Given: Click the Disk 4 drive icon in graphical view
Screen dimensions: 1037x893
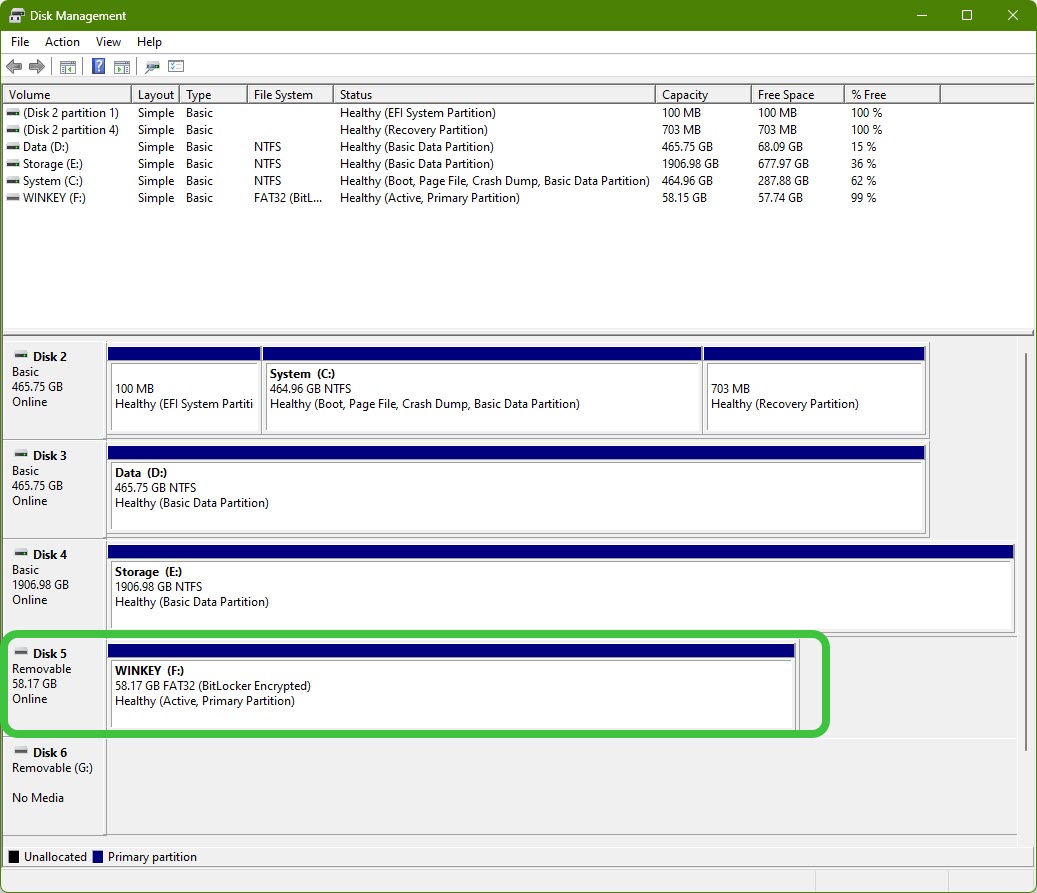Looking at the screenshot, I should click(21, 554).
